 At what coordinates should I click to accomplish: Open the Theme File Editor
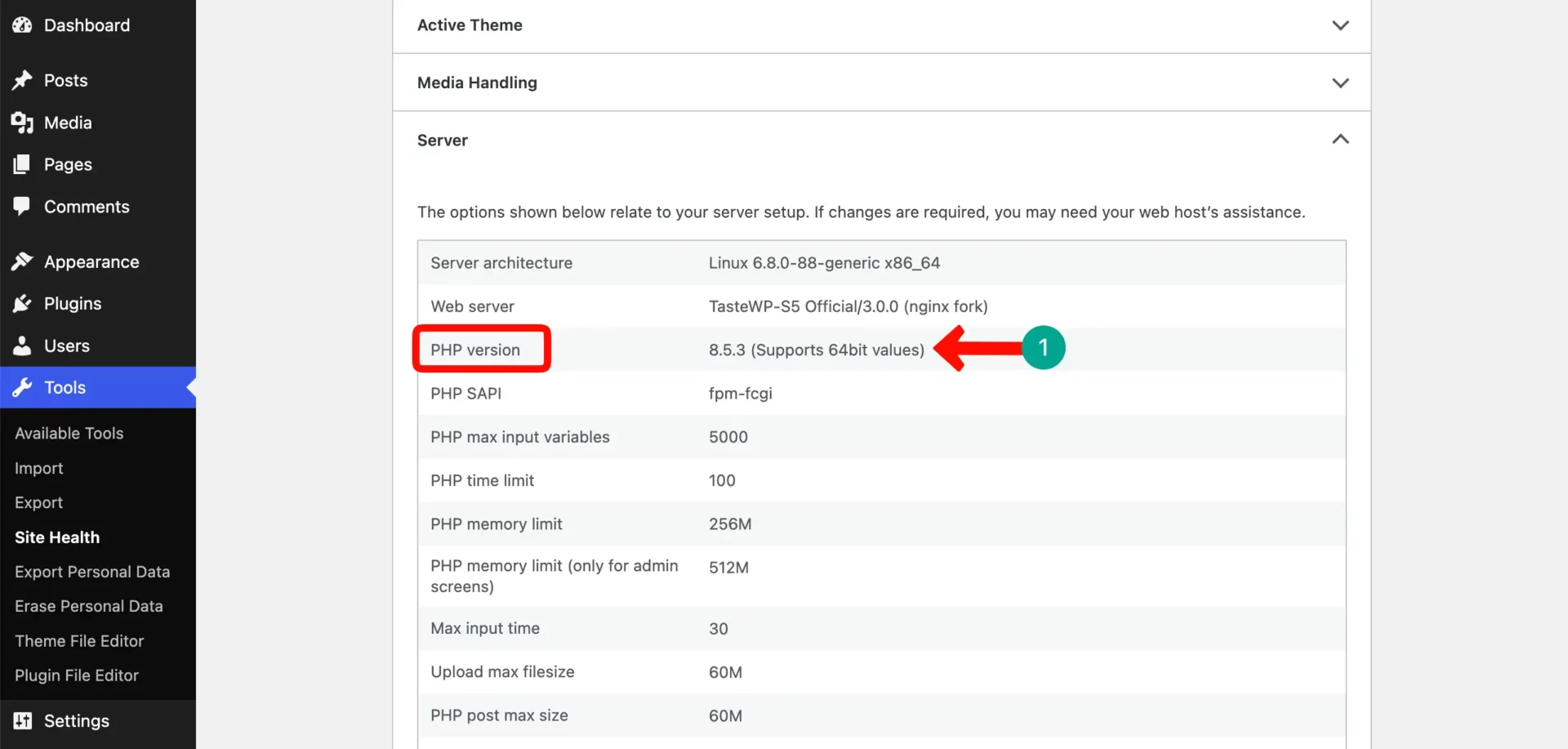pos(78,640)
